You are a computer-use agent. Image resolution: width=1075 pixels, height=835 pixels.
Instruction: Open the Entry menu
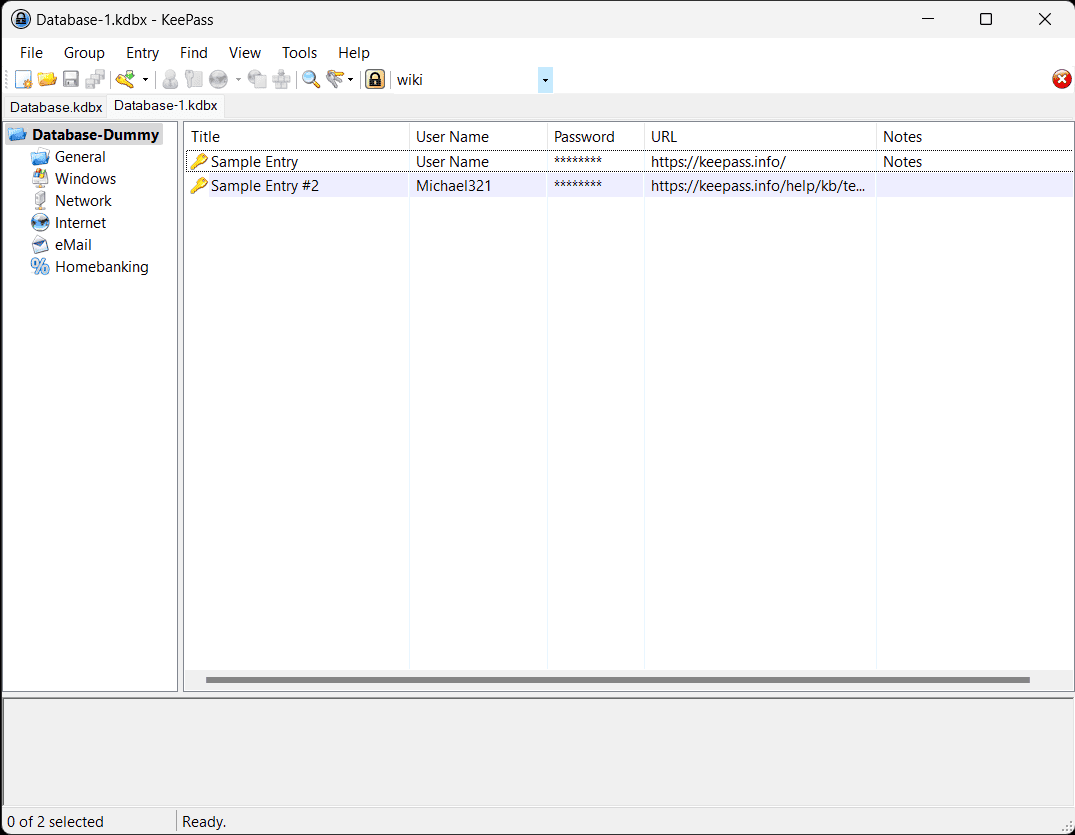pyautogui.click(x=143, y=53)
